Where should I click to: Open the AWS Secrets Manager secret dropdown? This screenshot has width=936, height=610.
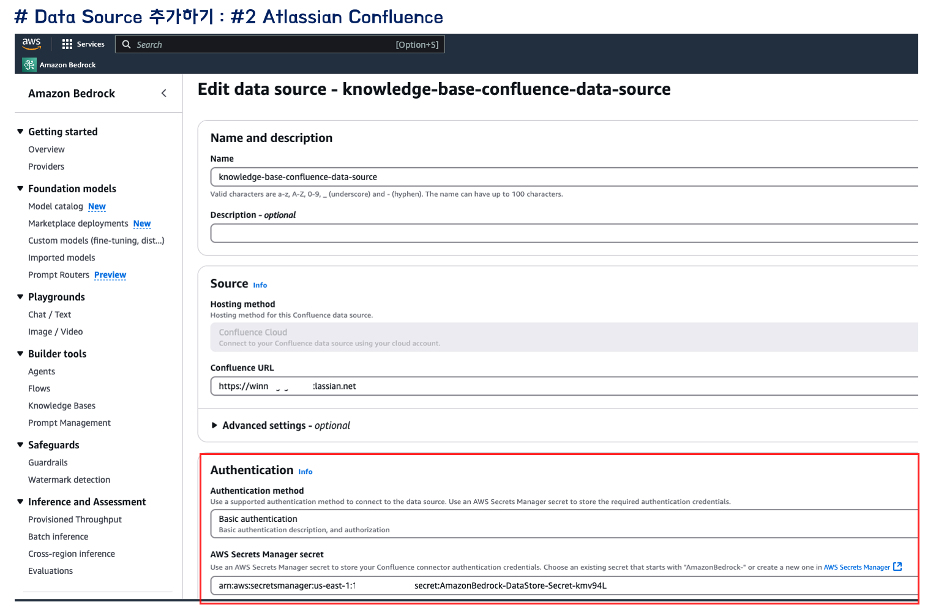[564, 586]
